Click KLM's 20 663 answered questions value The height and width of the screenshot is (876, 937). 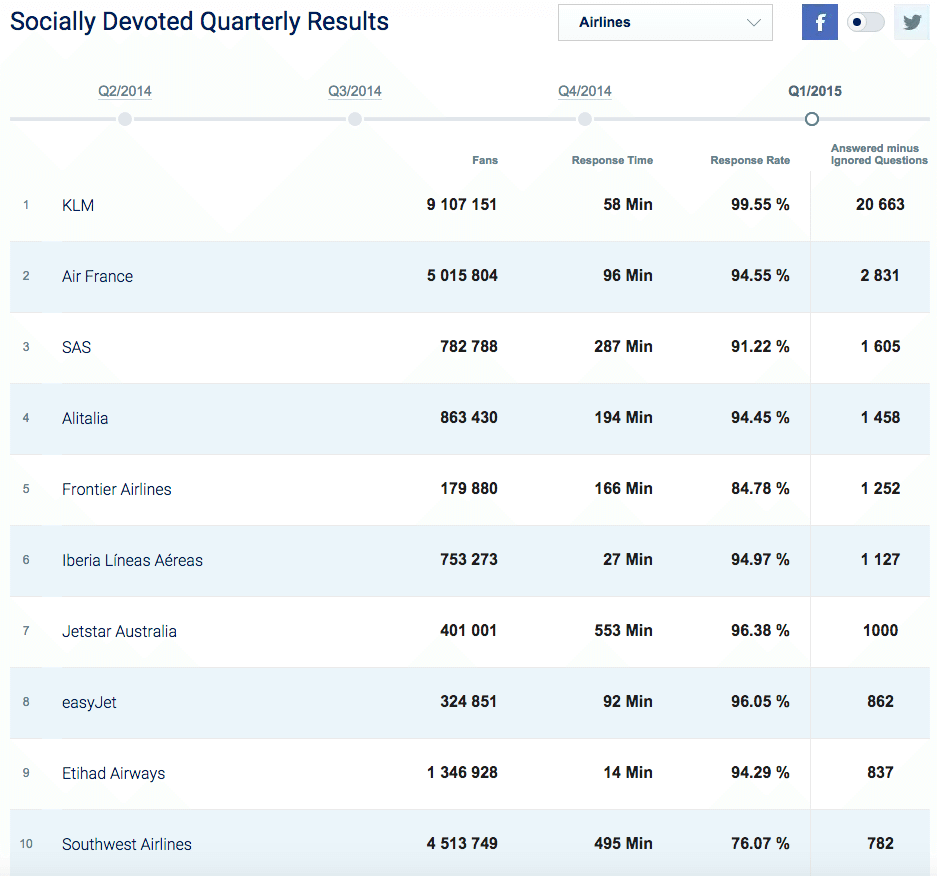[x=880, y=204]
